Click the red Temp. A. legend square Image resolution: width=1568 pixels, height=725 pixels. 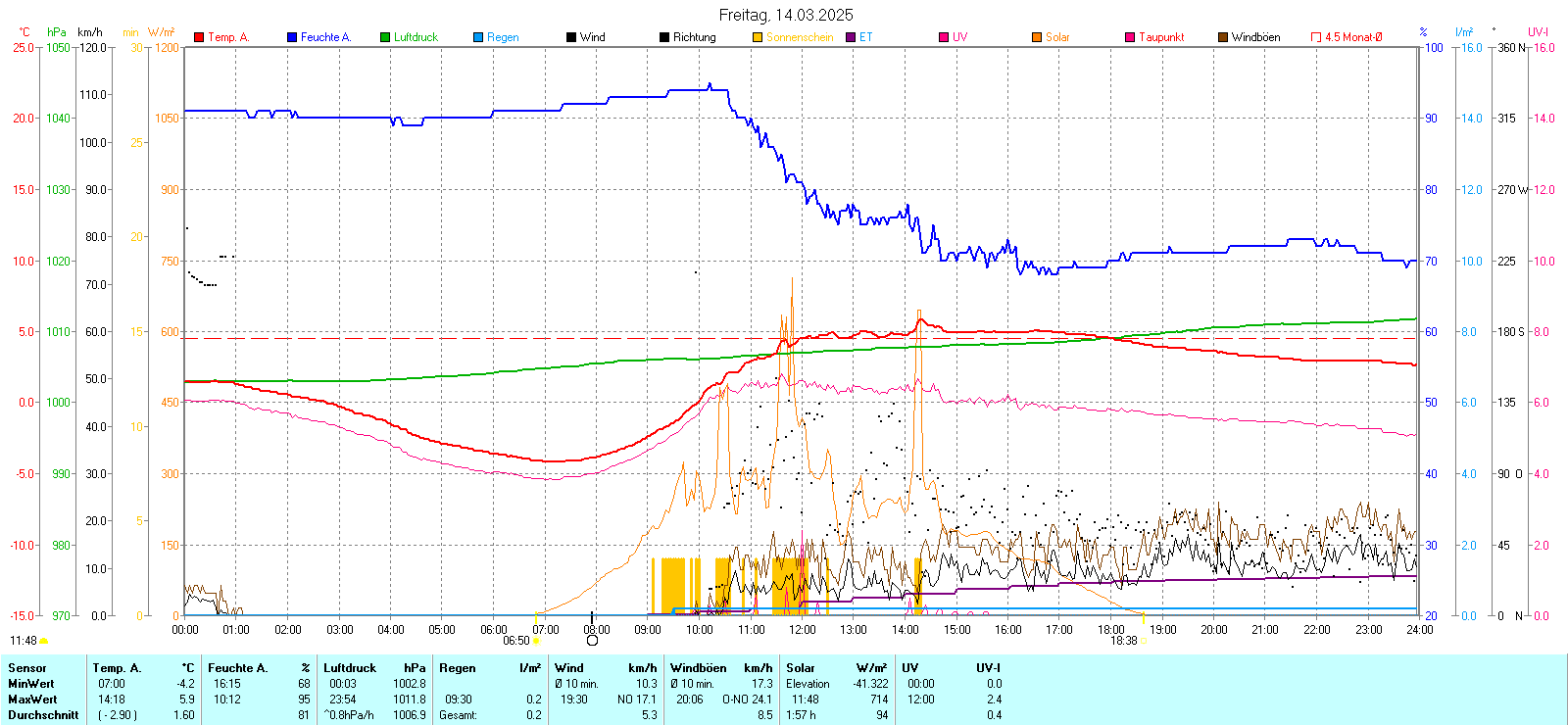pos(199,37)
